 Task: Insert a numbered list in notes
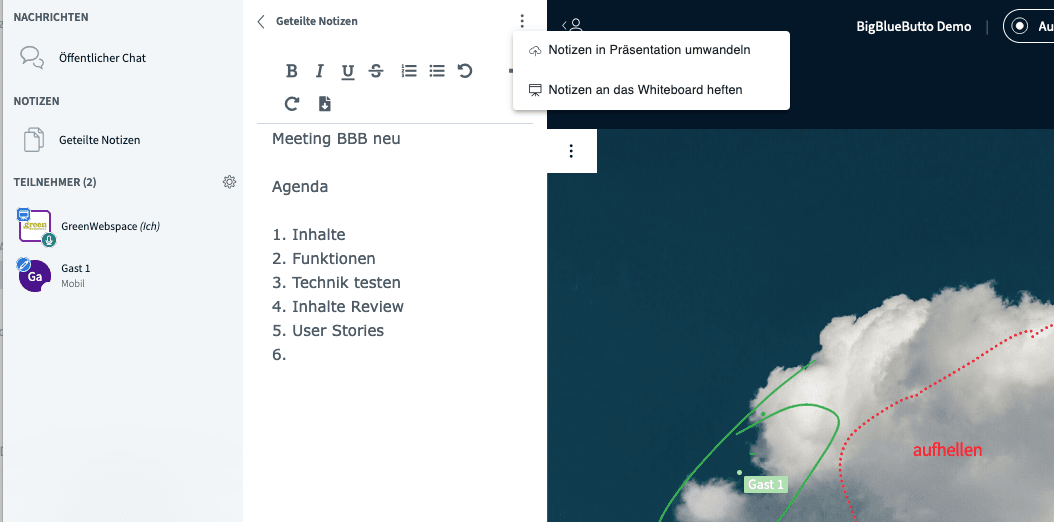(x=408, y=71)
